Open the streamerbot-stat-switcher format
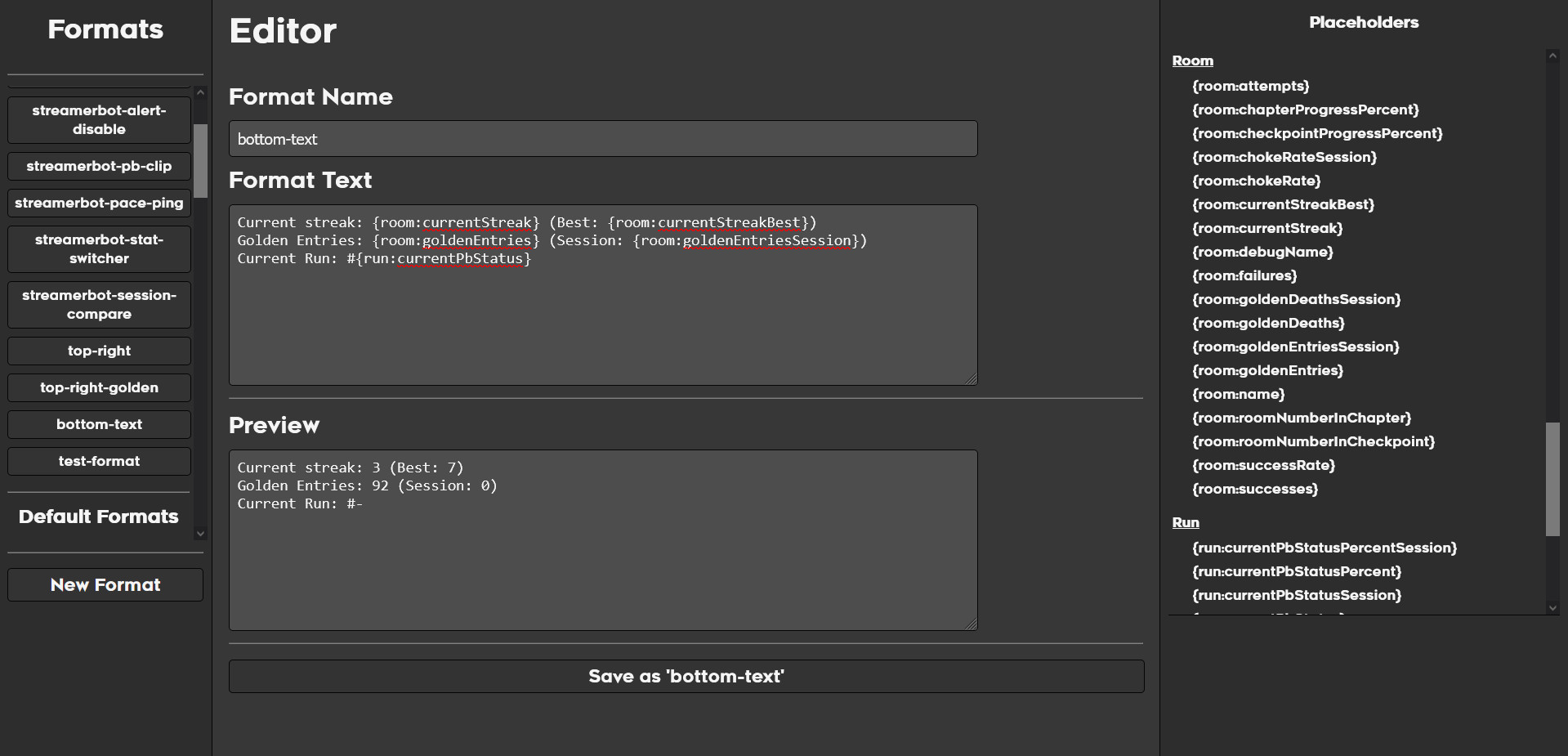This screenshot has width=1568, height=756. pos(99,249)
